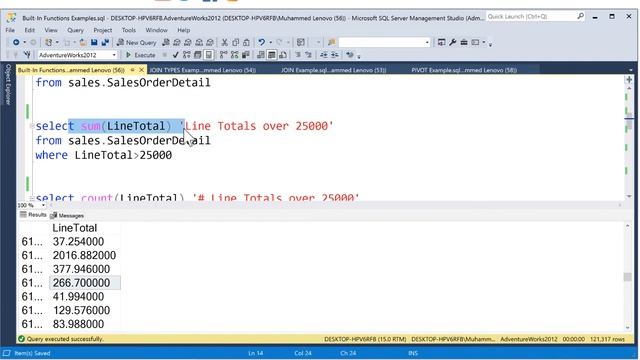Click the Analysis Services DMX Query icon

click(188, 42)
